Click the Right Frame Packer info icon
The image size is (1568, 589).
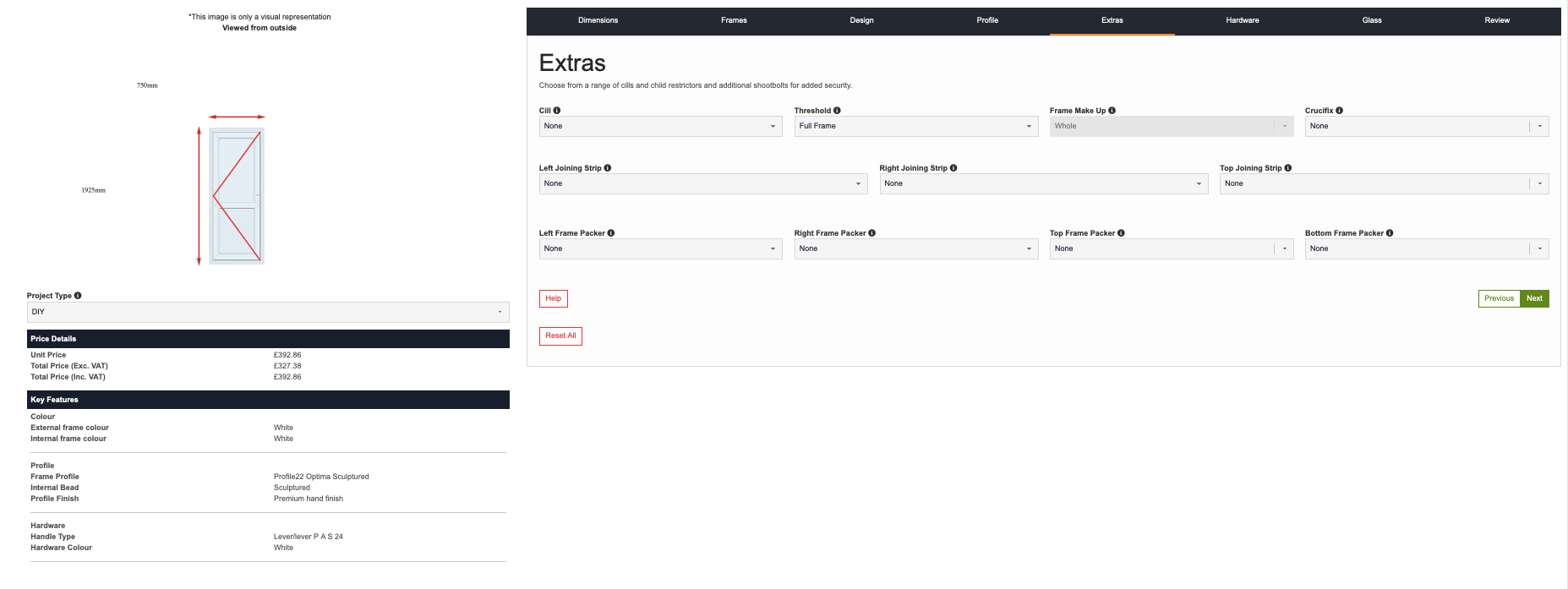(x=871, y=233)
